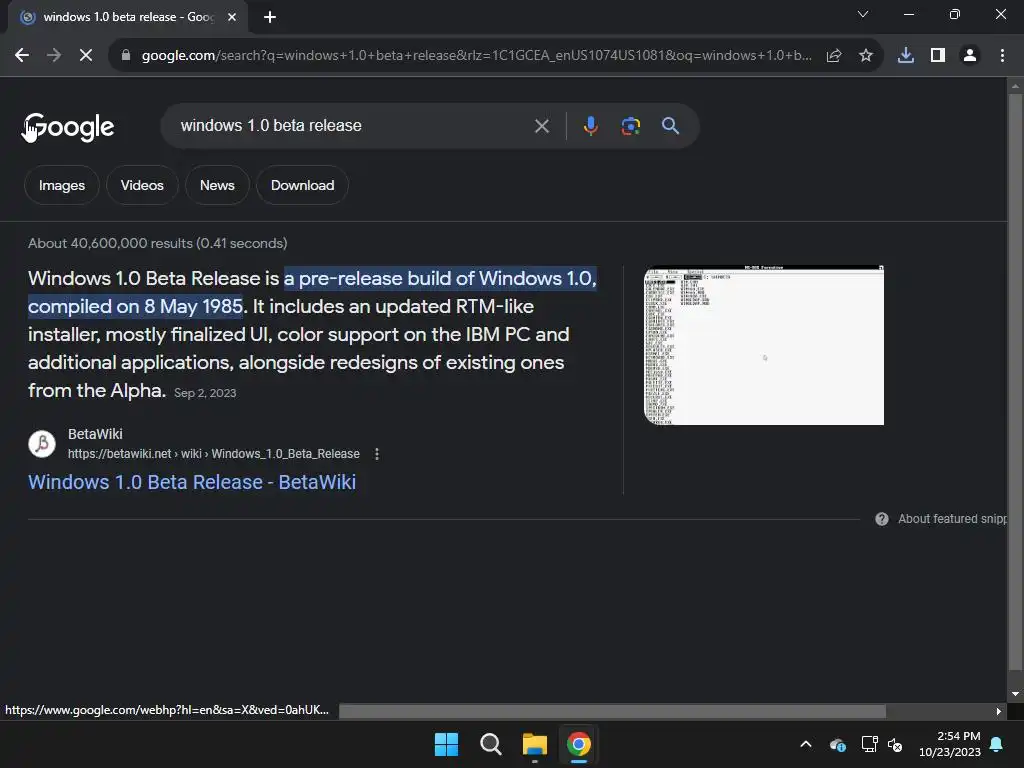1024x768 pixels.
Task: Filter results by News
Action: (217, 185)
